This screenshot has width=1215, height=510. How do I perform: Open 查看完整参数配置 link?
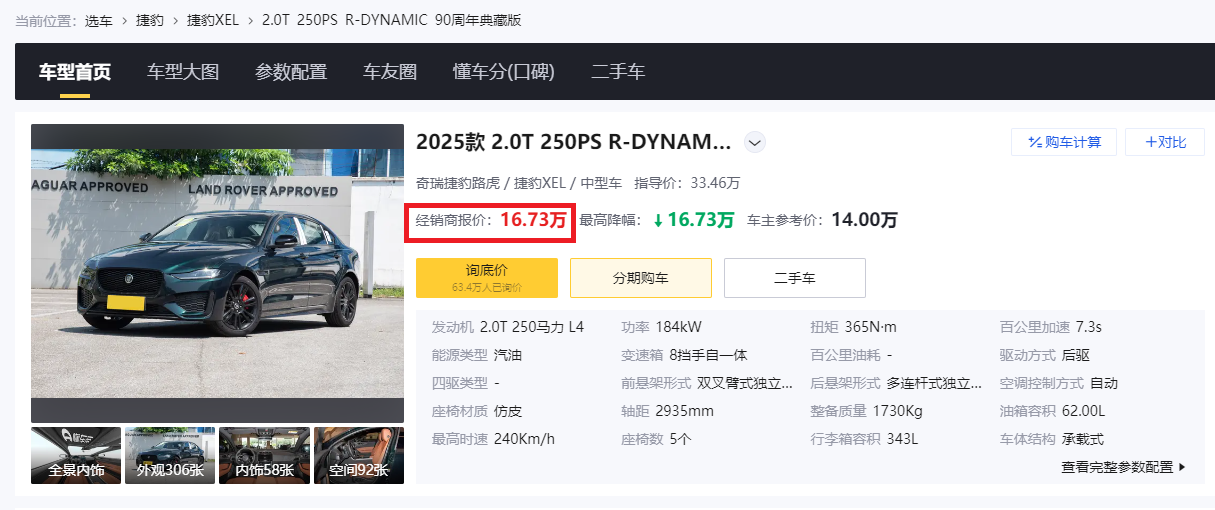coord(1123,467)
